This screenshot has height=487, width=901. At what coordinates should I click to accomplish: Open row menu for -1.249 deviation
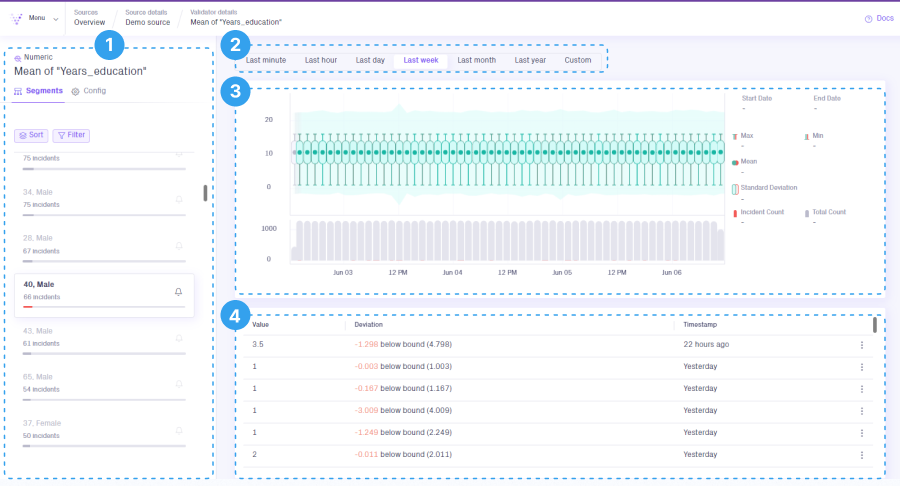coord(861,433)
